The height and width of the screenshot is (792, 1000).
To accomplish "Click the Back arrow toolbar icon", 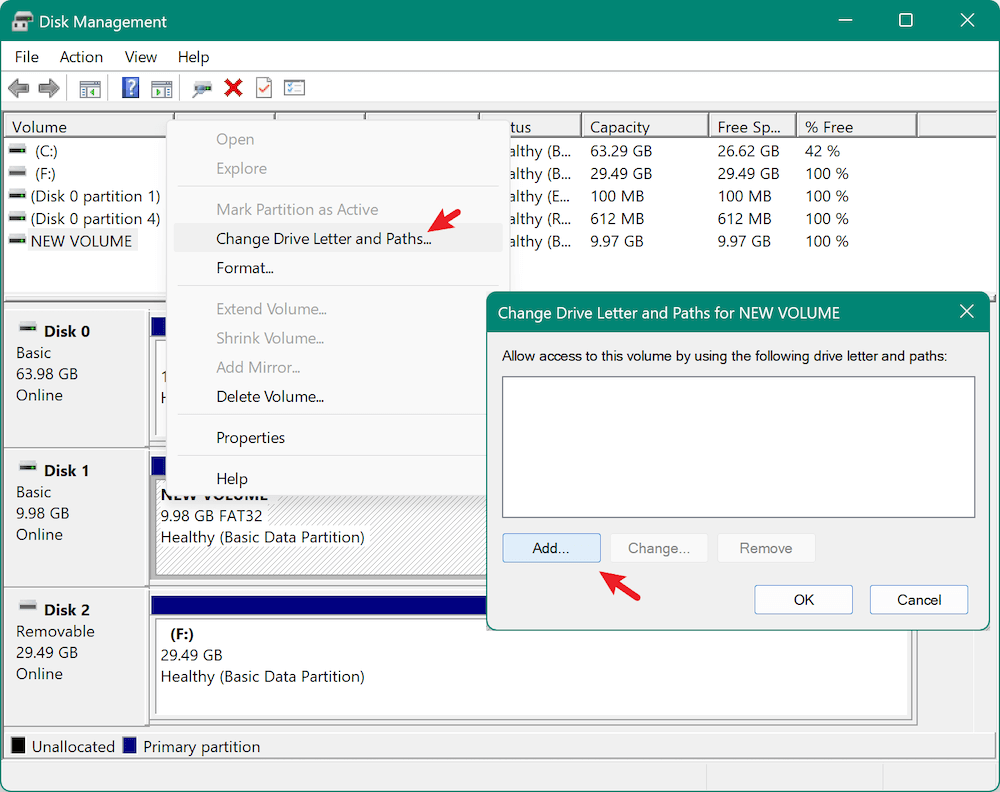I will (x=18, y=88).
